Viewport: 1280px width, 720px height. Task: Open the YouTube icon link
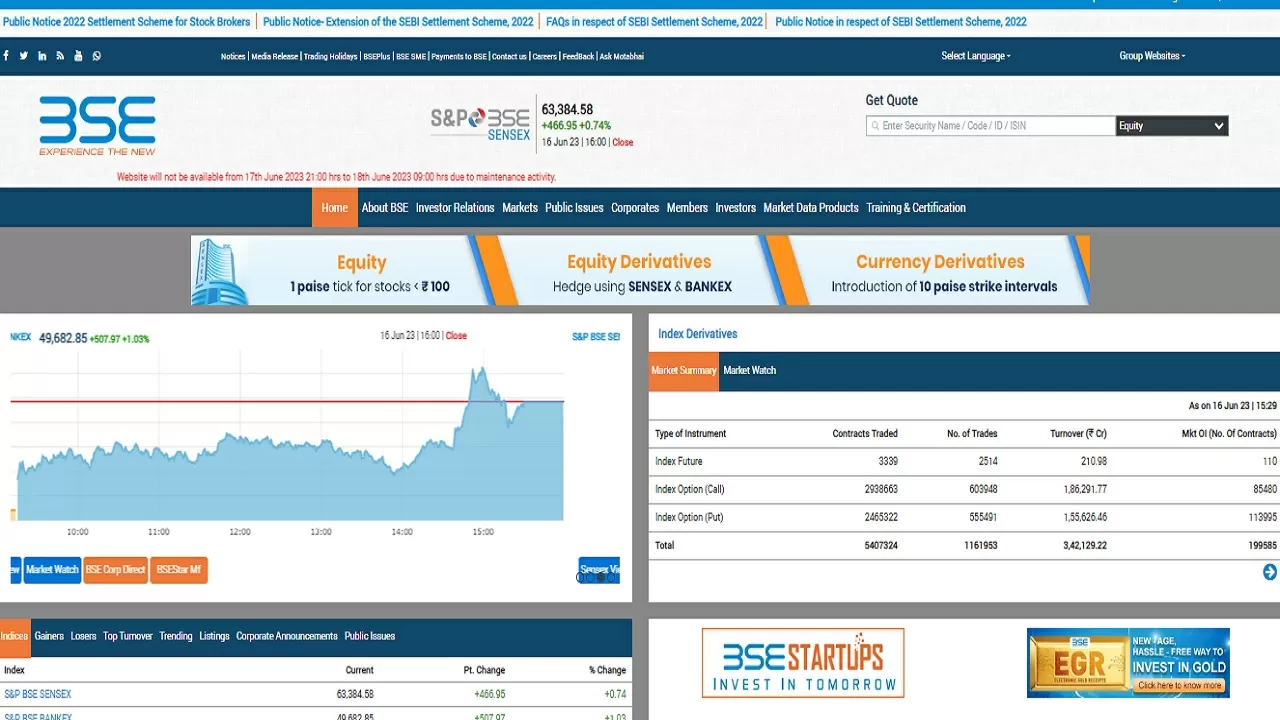[x=79, y=56]
